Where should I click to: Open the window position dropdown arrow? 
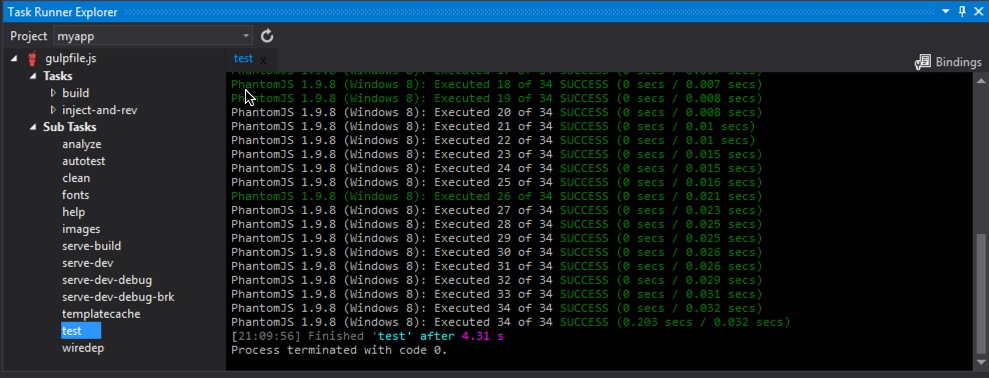click(946, 11)
